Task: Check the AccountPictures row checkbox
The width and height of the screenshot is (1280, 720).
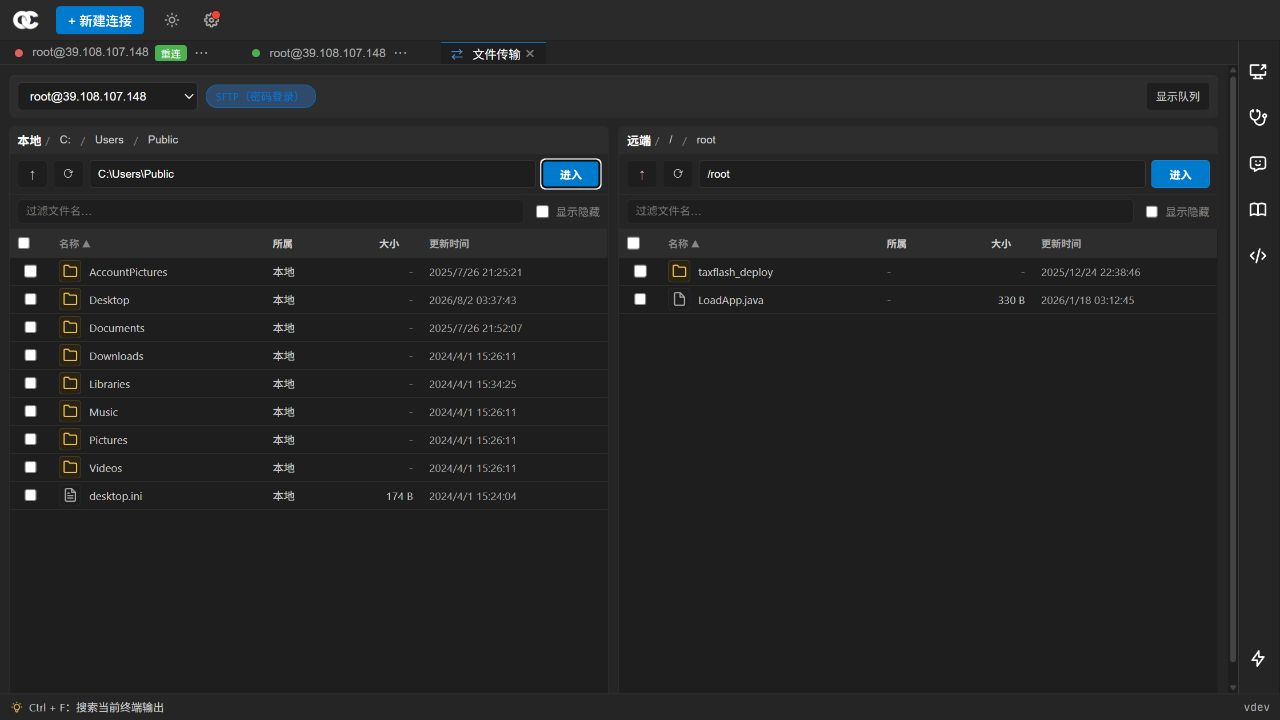Action: tap(31, 271)
